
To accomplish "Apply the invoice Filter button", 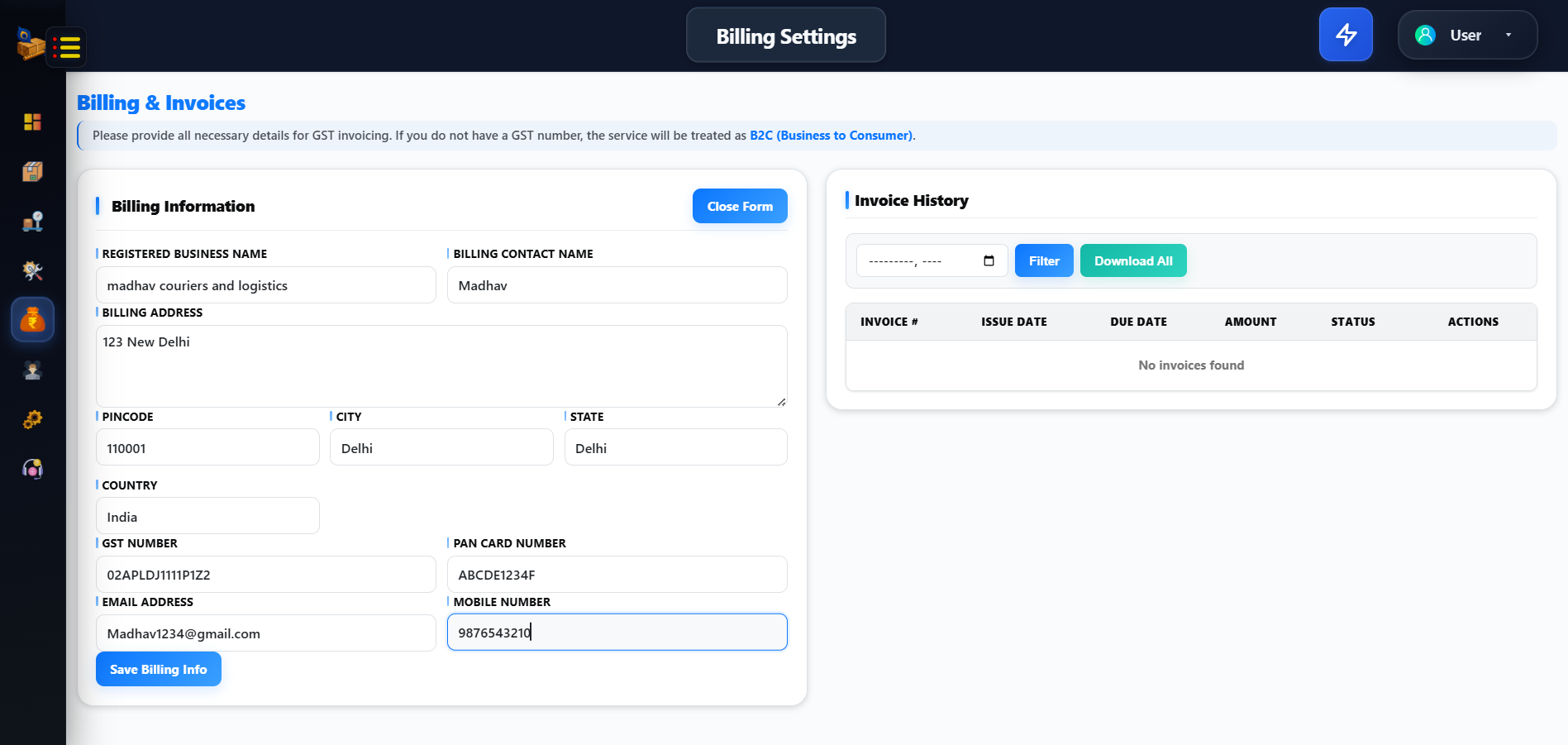I will tap(1043, 260).
